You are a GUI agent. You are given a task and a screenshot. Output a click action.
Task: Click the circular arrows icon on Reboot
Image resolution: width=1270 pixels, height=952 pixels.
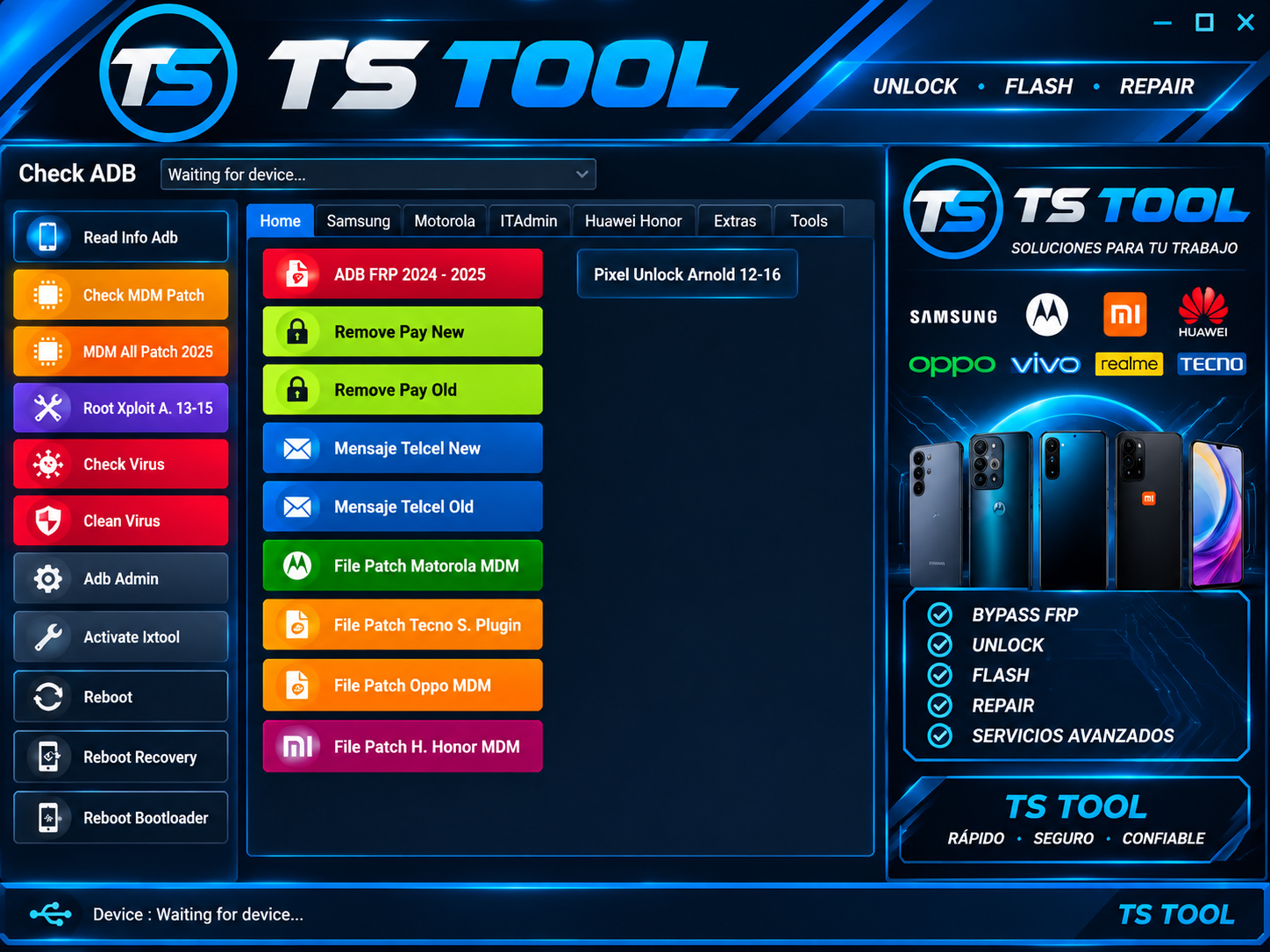(48, 697)
